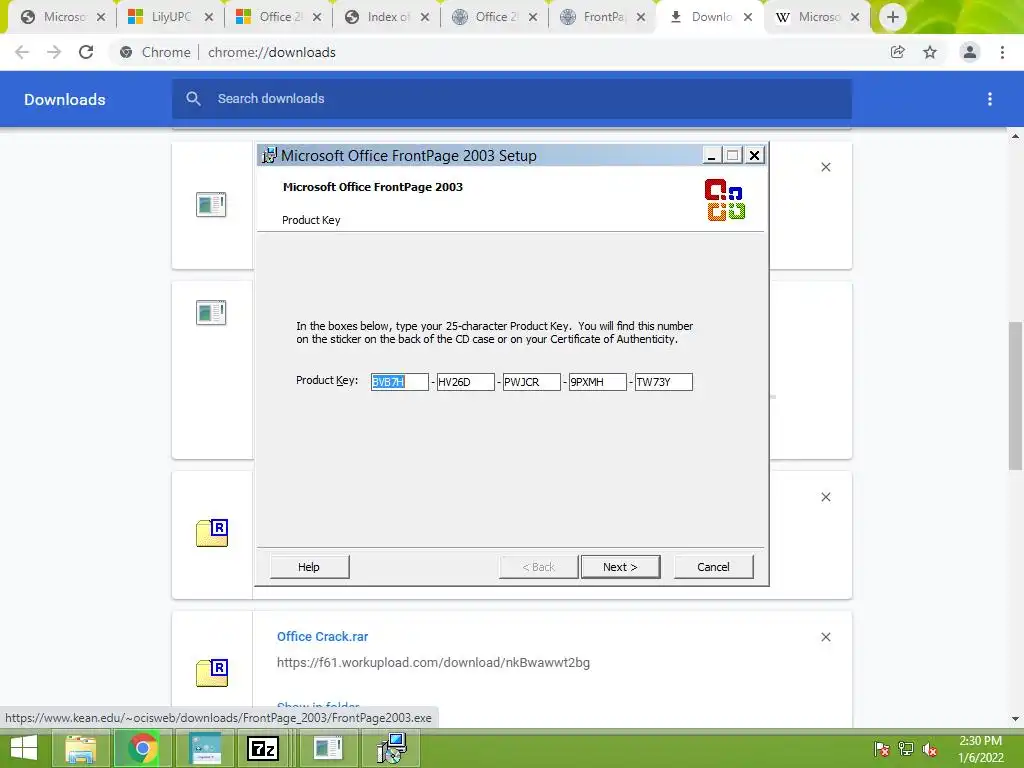This screenshot has height=768, width=1024.
Task: Click the network tray icon
Action: pyautogui.click(x=906, y=749)
